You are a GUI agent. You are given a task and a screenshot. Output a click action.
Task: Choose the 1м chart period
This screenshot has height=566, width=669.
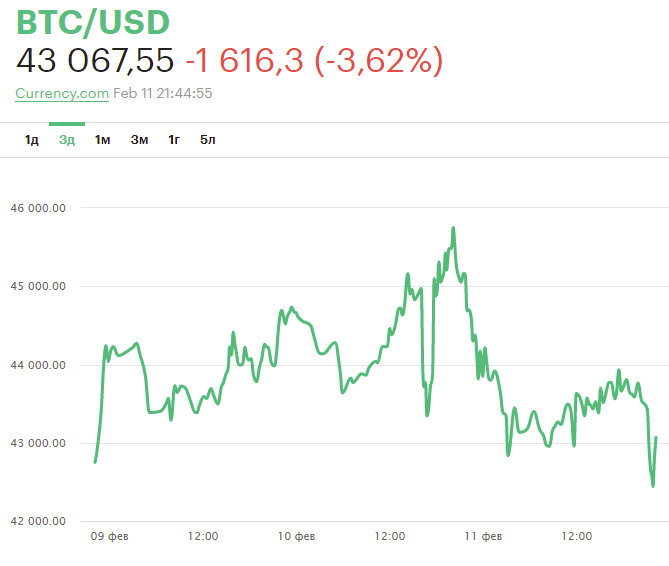[102, 139]
